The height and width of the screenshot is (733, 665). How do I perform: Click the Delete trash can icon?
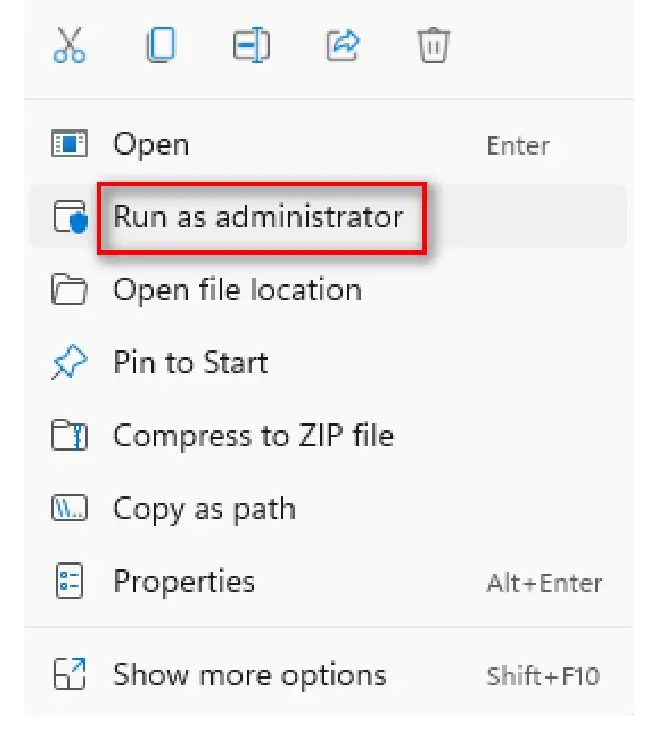tap(433, 46)
